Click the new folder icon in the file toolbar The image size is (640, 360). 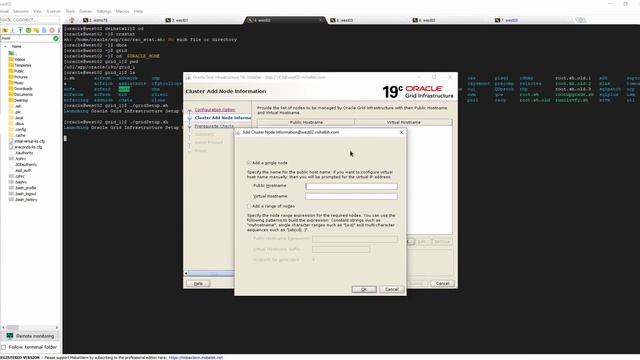(36, 30)
